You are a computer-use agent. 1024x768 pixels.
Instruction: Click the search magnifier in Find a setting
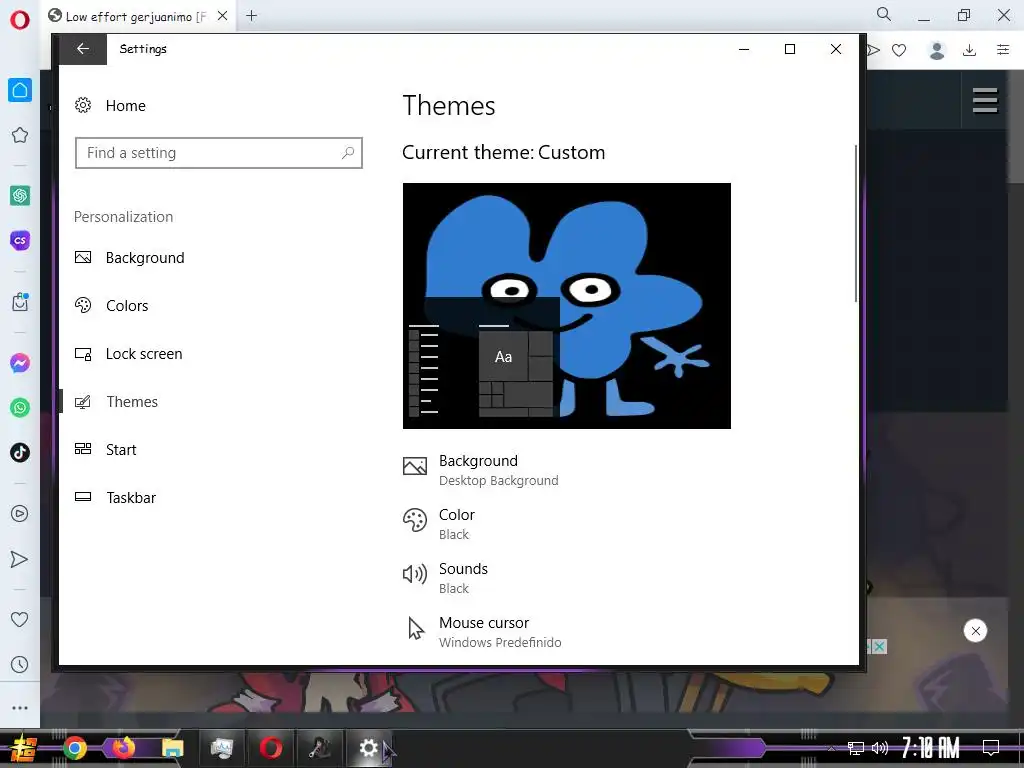coord(348,153)
